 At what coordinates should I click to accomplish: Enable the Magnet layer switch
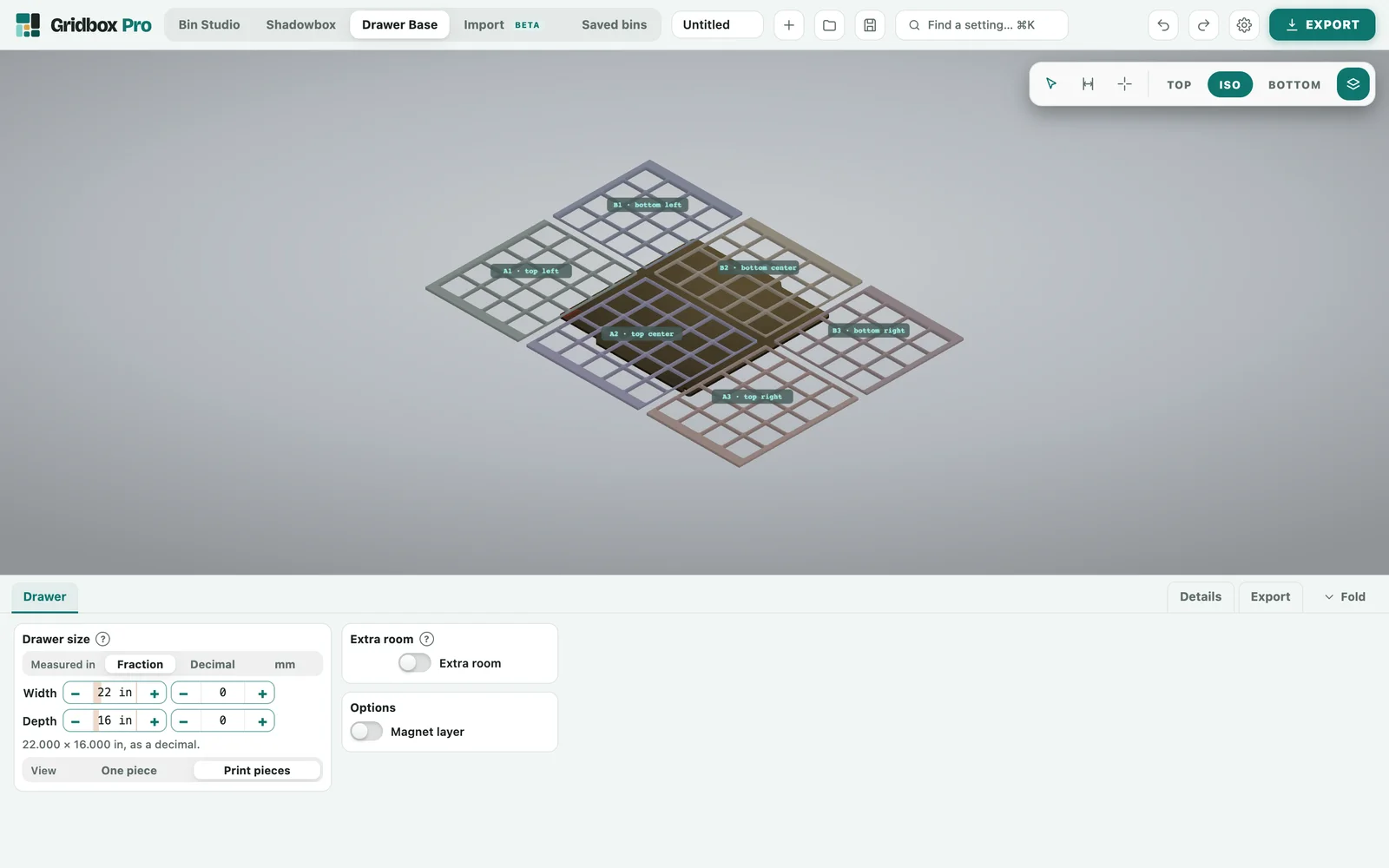coord(366,732)
